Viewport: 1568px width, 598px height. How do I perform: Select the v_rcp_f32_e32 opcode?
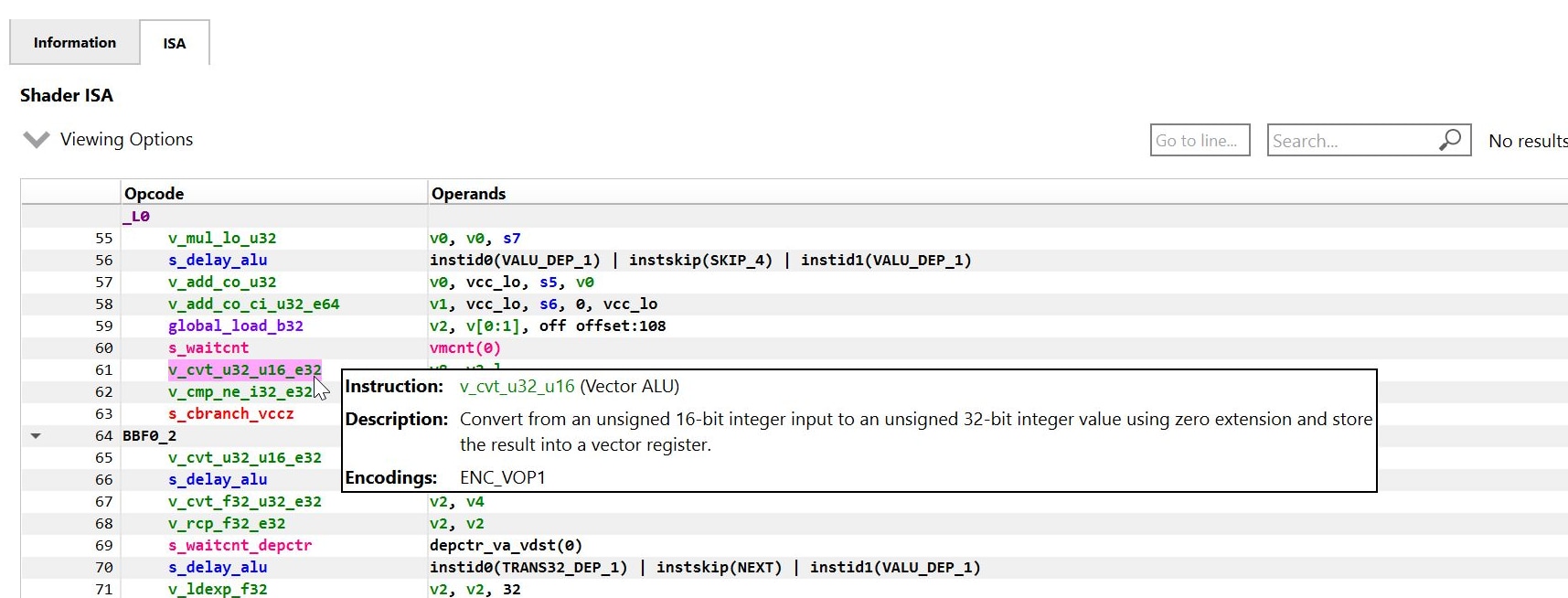click(227, 524)
